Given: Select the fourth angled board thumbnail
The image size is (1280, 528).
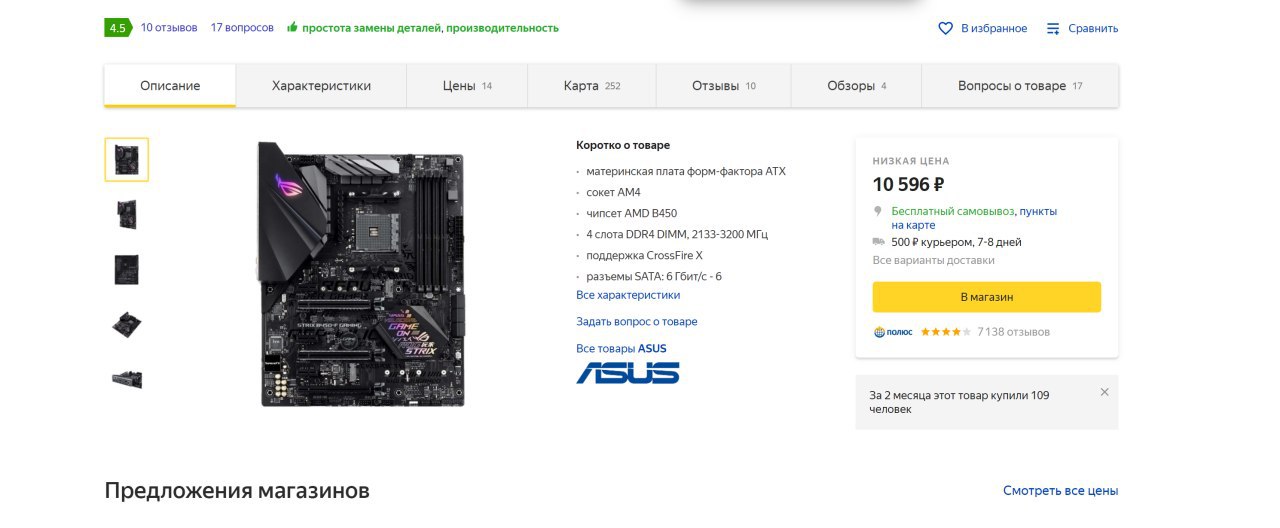Looking at the screenshot, I should click(x=127, y=324).
